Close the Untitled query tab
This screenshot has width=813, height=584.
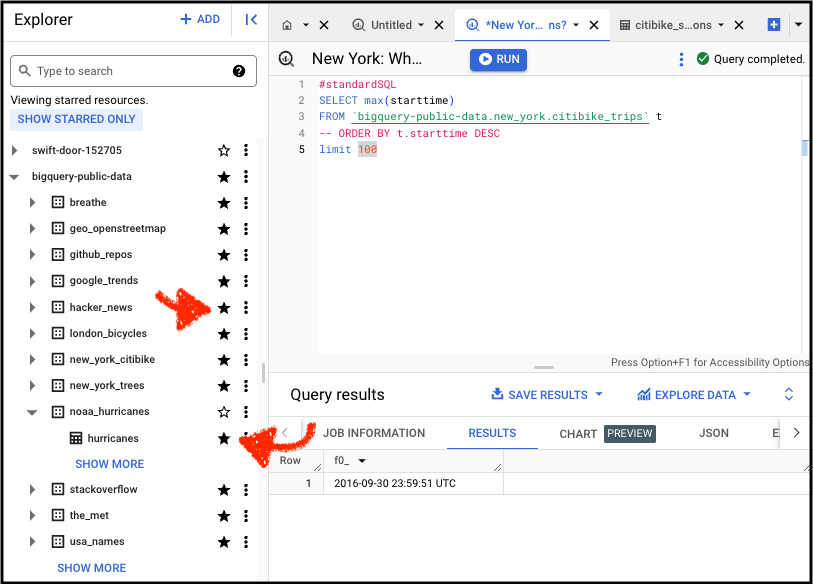pyautogui.click(x=439, y=25)
